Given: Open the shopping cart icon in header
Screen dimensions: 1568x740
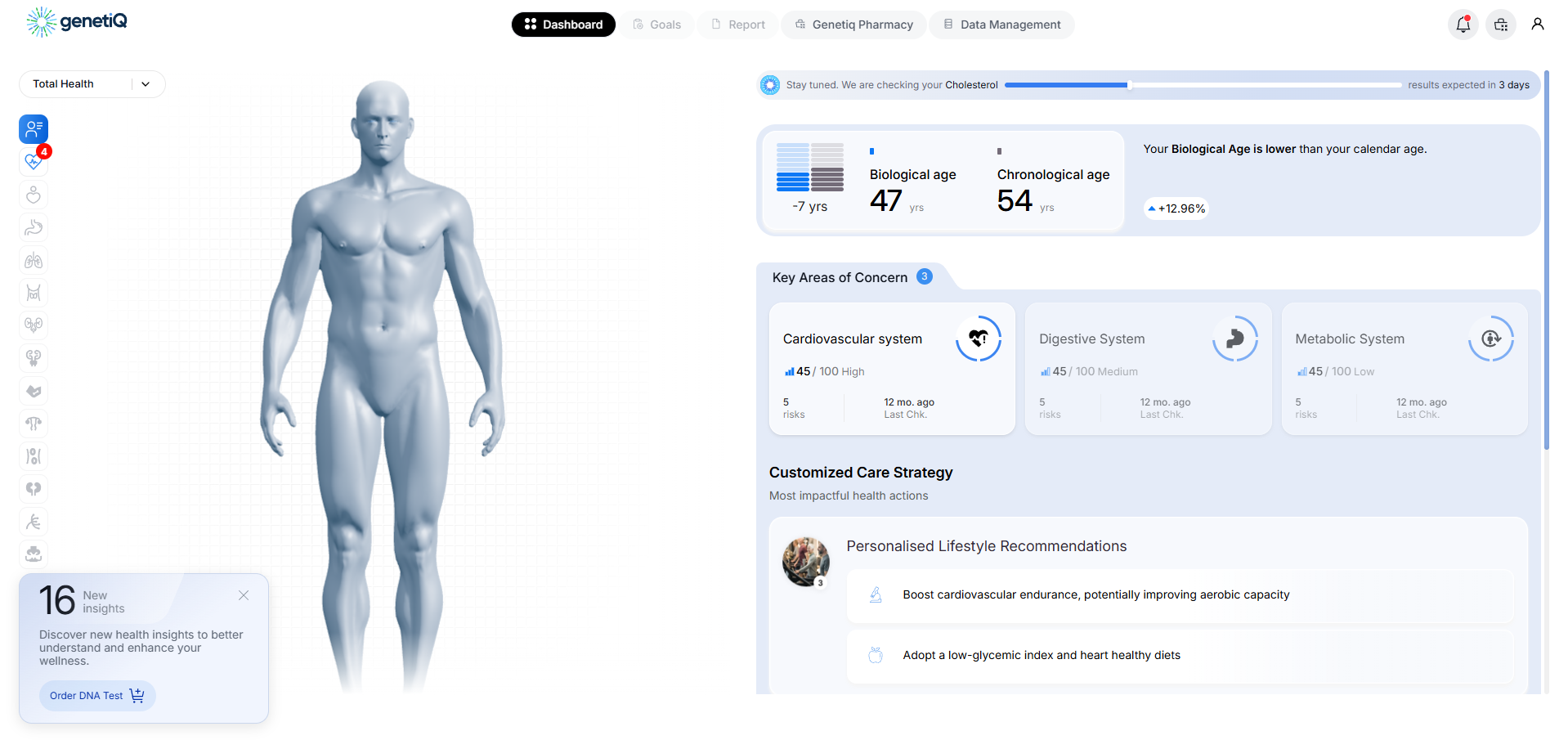Looking at the screenshot, I should 1500,25.
